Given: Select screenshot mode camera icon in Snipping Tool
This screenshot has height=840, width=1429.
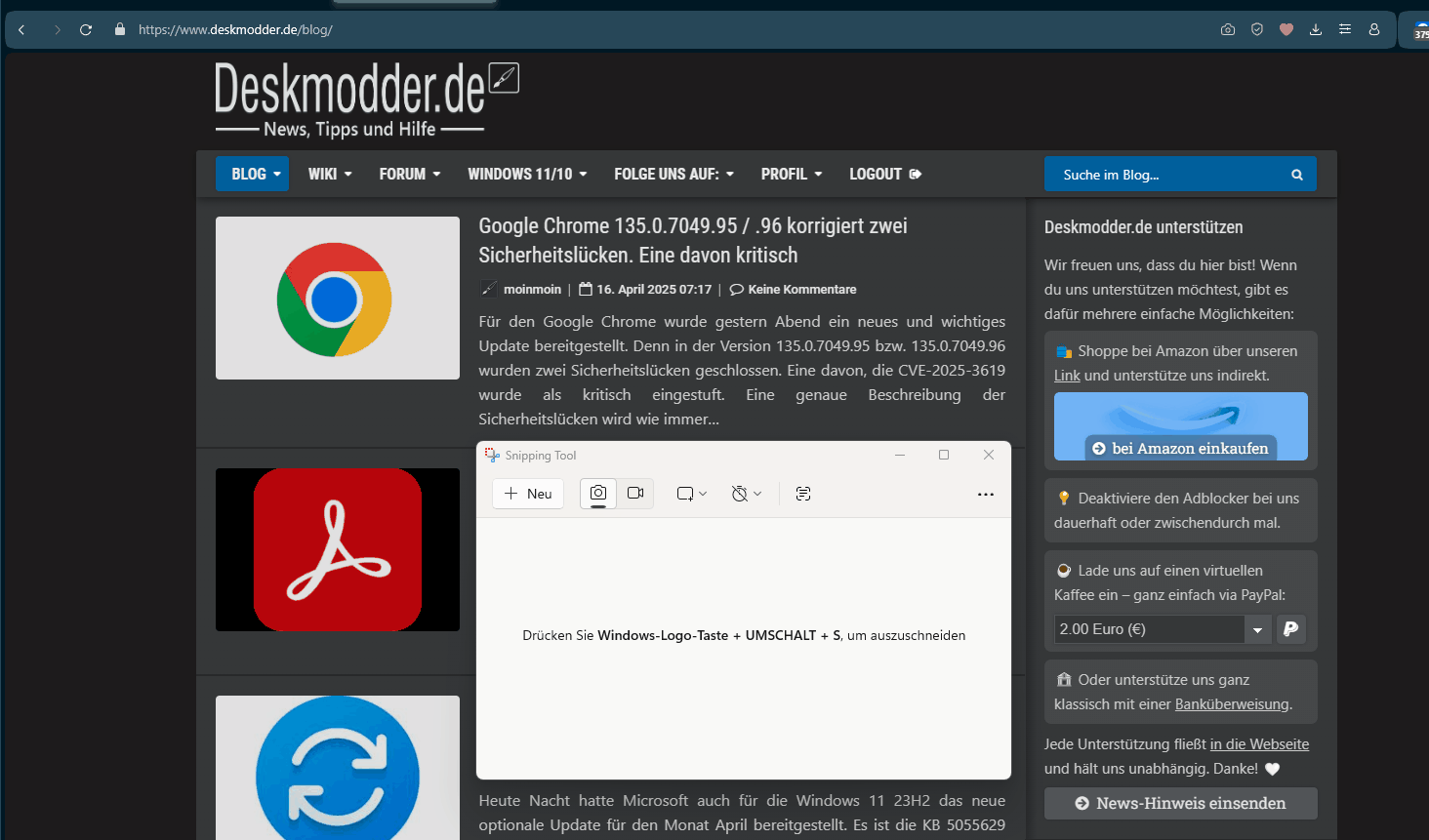Looking at the screenshot, I should click(x=598, y=494).
